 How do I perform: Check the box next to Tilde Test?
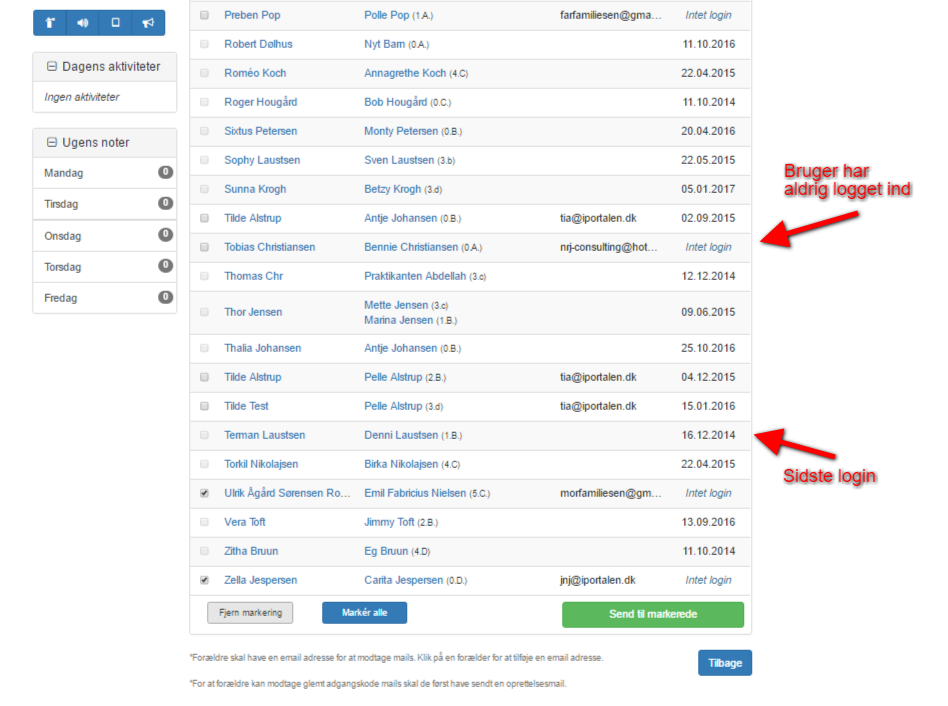coord(204,406)
